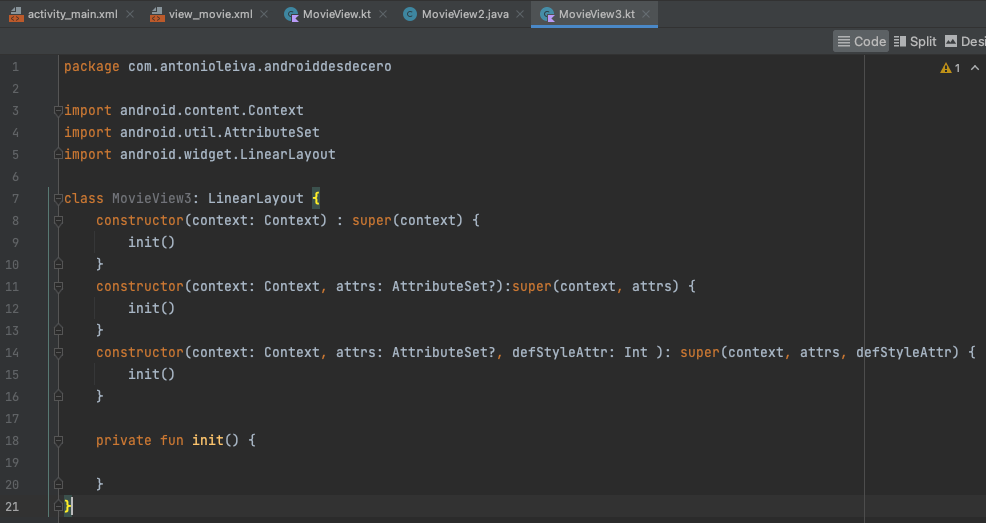Click LinearLayout in the class declaration

pos(256,199)
